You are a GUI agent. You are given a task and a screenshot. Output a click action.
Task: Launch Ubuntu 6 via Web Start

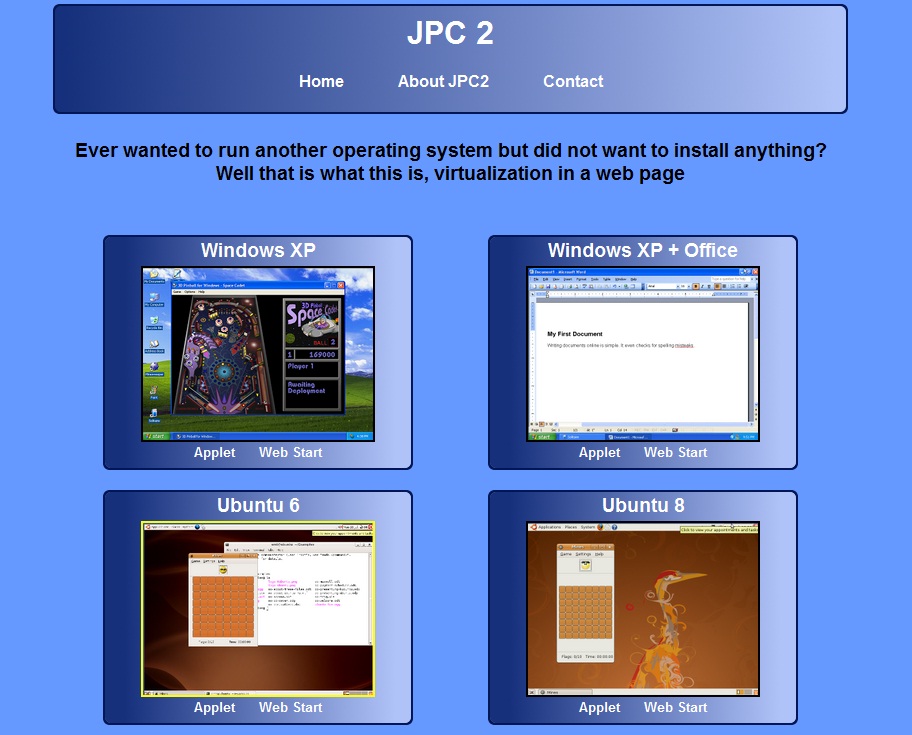click(x=290, y=708)
